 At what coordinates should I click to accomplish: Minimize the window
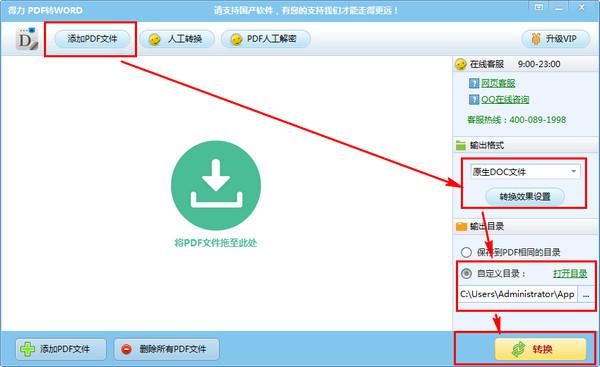[x=559, y=8]
